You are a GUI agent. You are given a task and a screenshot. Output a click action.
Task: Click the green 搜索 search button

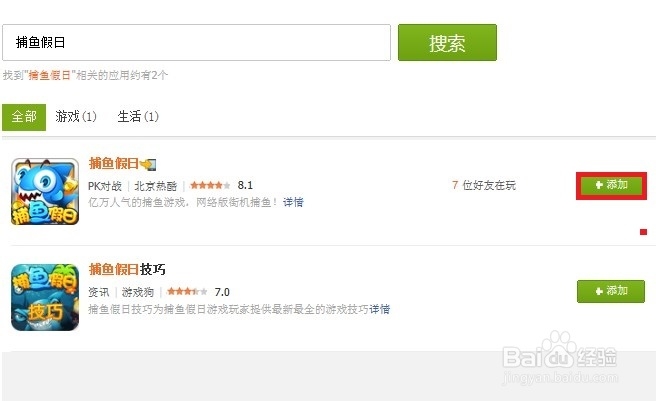(x=447, y=43)
